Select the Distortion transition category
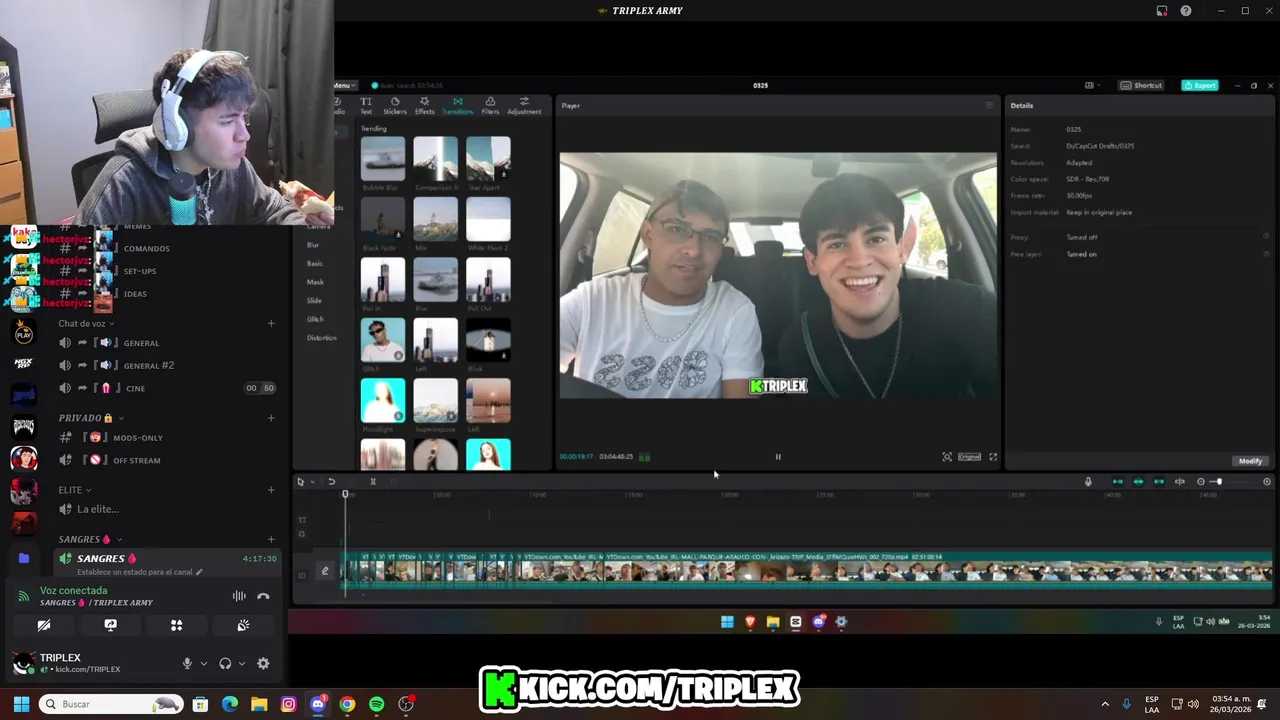1280x720 pixels. point(321,337)
